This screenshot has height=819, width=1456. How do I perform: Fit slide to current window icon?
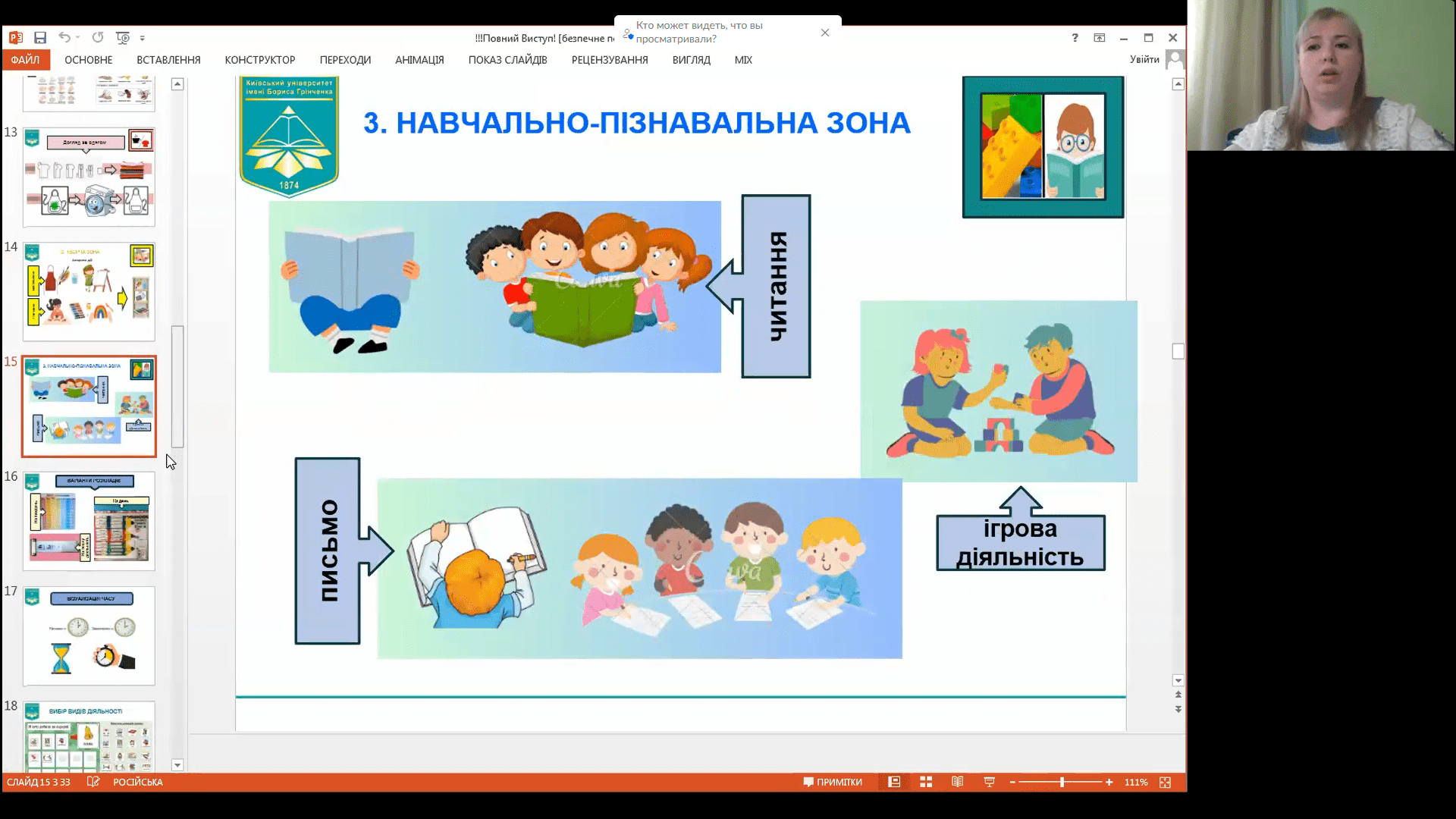tap(1166, 782)
